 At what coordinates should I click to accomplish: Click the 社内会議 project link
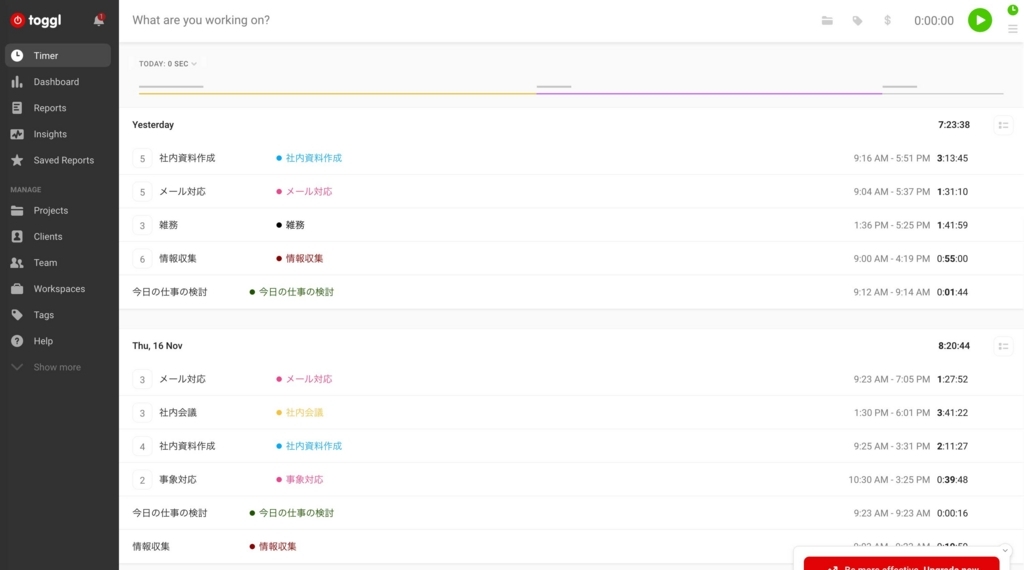[304, 413]
